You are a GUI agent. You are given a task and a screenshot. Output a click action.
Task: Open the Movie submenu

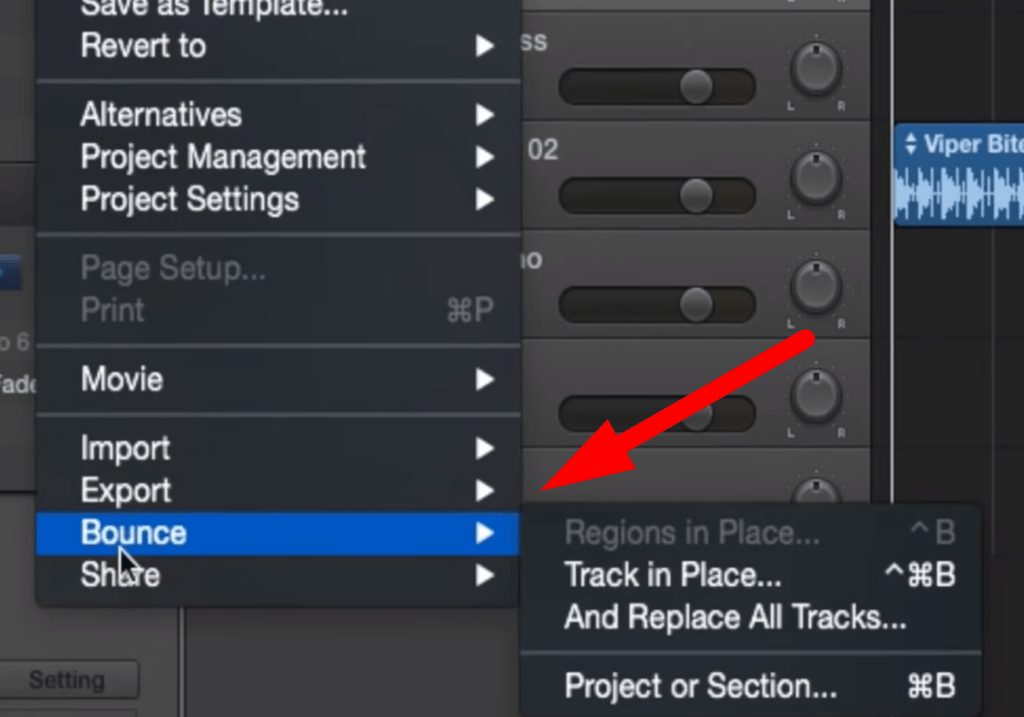pyautogui.click(x=278, y=379)
